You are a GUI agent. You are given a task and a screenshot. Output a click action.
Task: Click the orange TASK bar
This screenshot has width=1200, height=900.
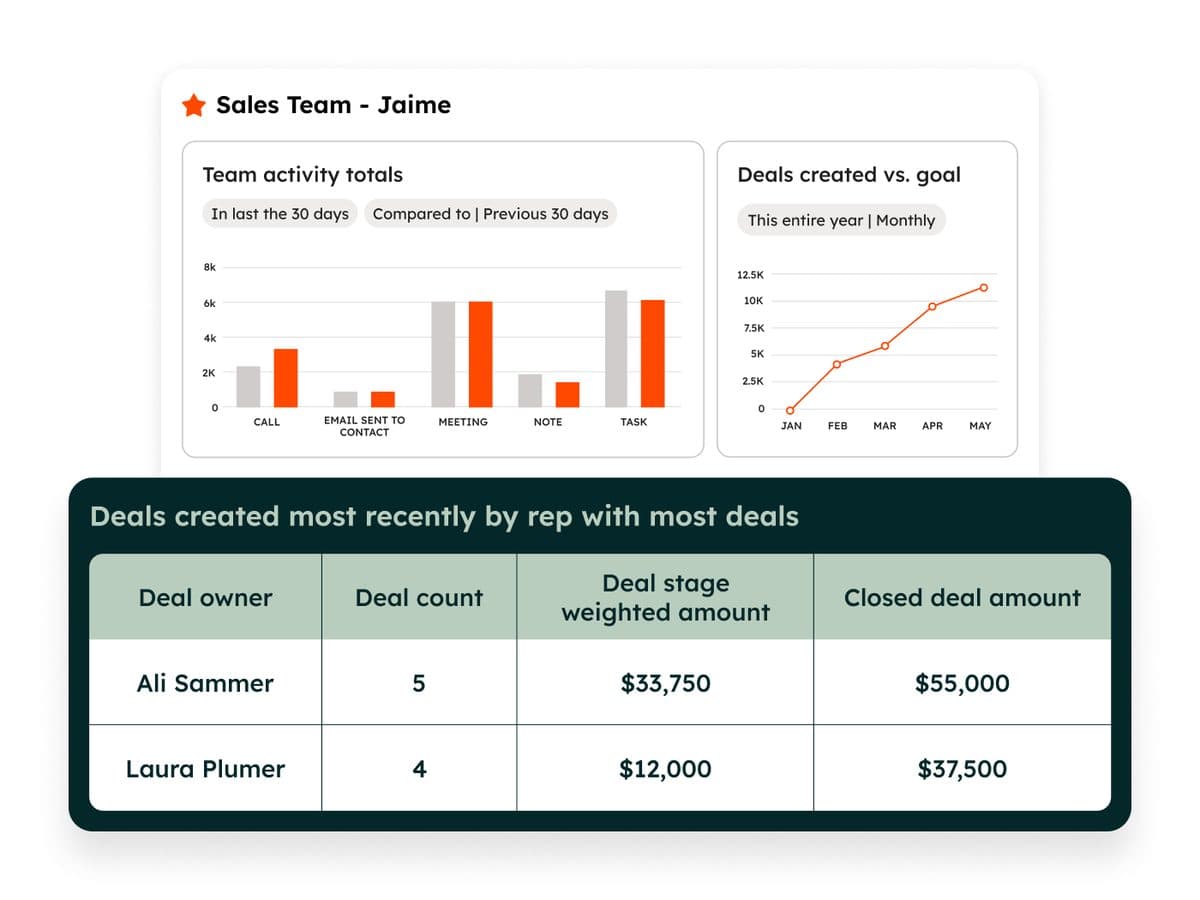(653, 353)
